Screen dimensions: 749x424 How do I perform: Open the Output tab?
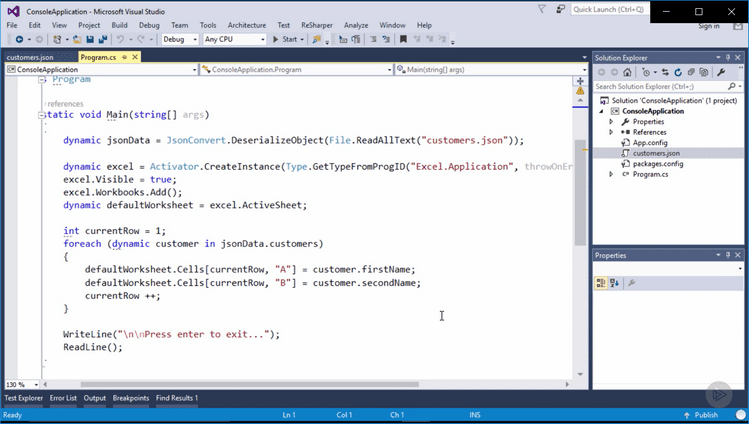click(95, 398)
